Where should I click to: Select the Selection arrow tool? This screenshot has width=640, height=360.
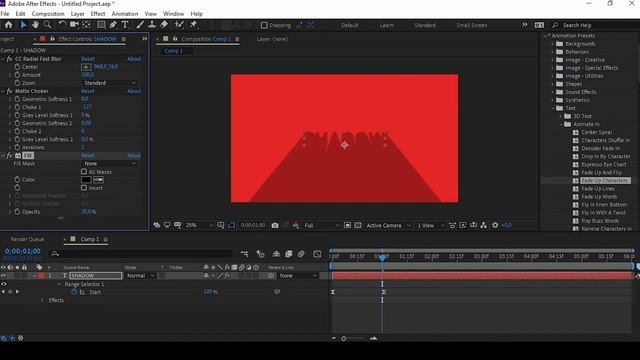point(23,25)
